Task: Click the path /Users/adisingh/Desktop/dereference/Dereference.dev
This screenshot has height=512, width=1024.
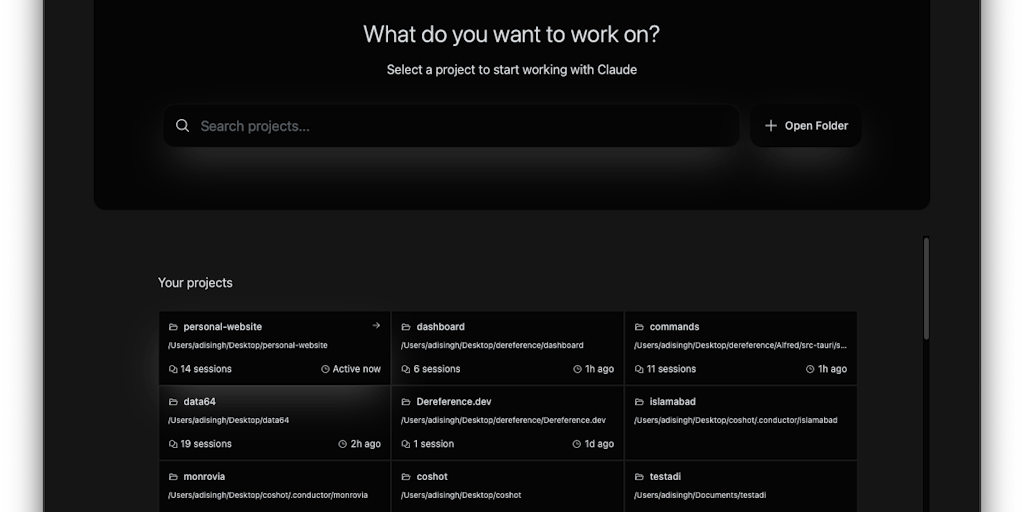Action: 504,421
